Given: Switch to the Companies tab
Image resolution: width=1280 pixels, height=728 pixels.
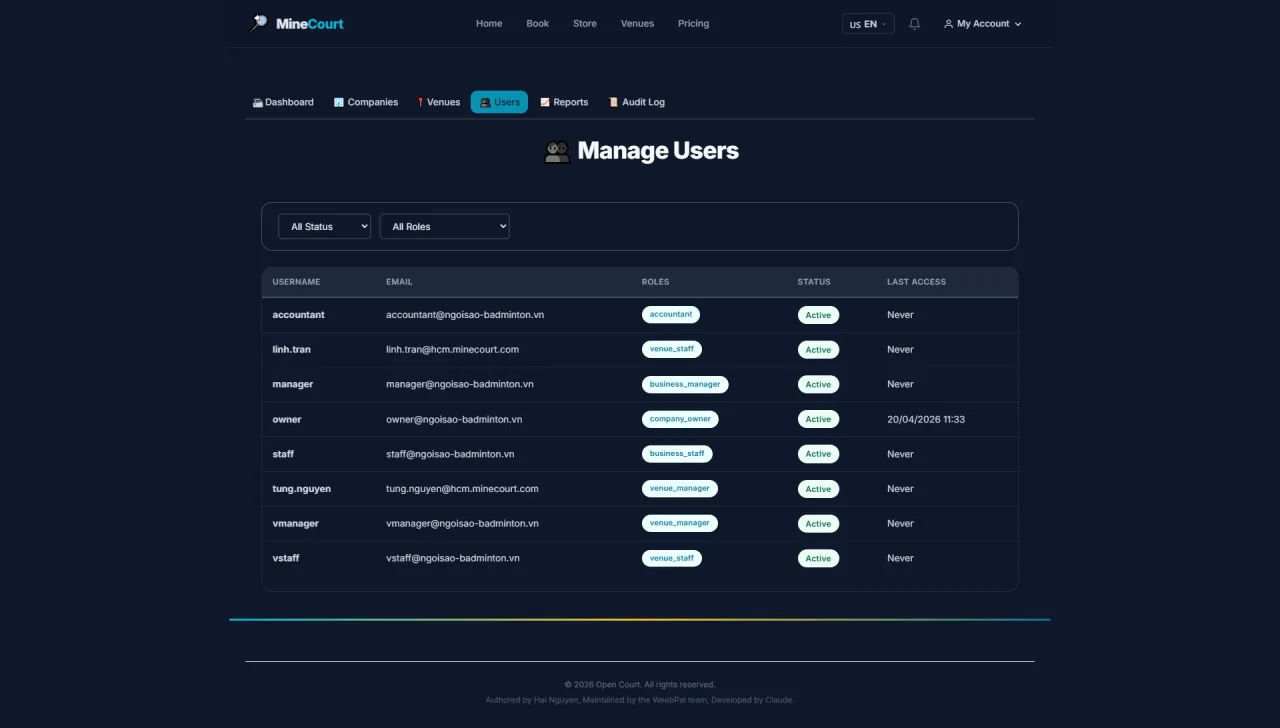Looking at the screenshot, I should click(x=366, y=102).
